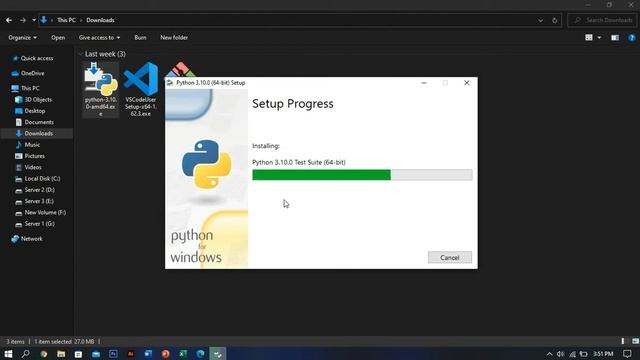Screen dimensions: 640x360
Task: Open Server 2 (D:) drive
Action: coord(35,190)
